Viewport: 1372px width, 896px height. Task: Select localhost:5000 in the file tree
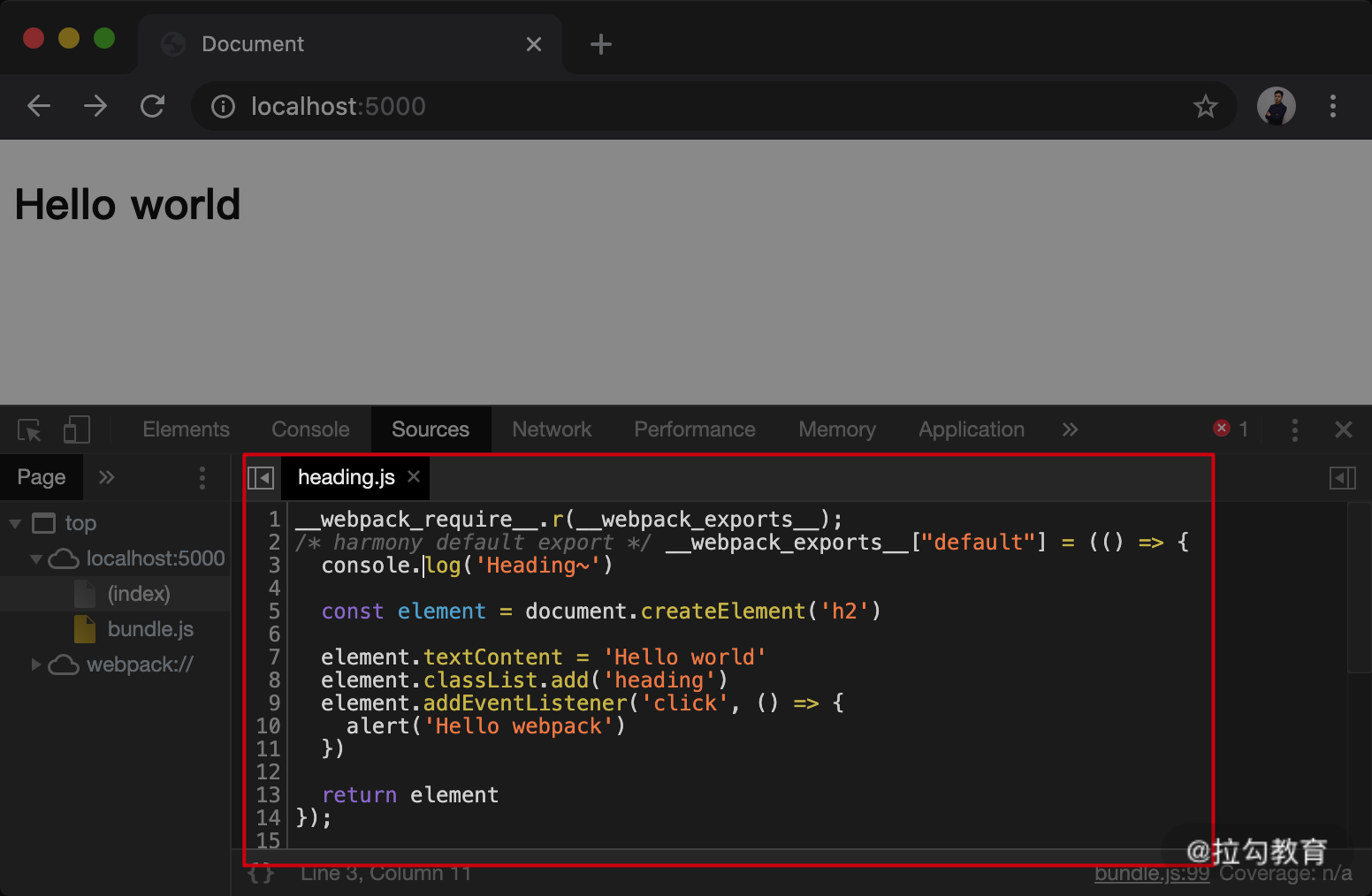[155, 558]
